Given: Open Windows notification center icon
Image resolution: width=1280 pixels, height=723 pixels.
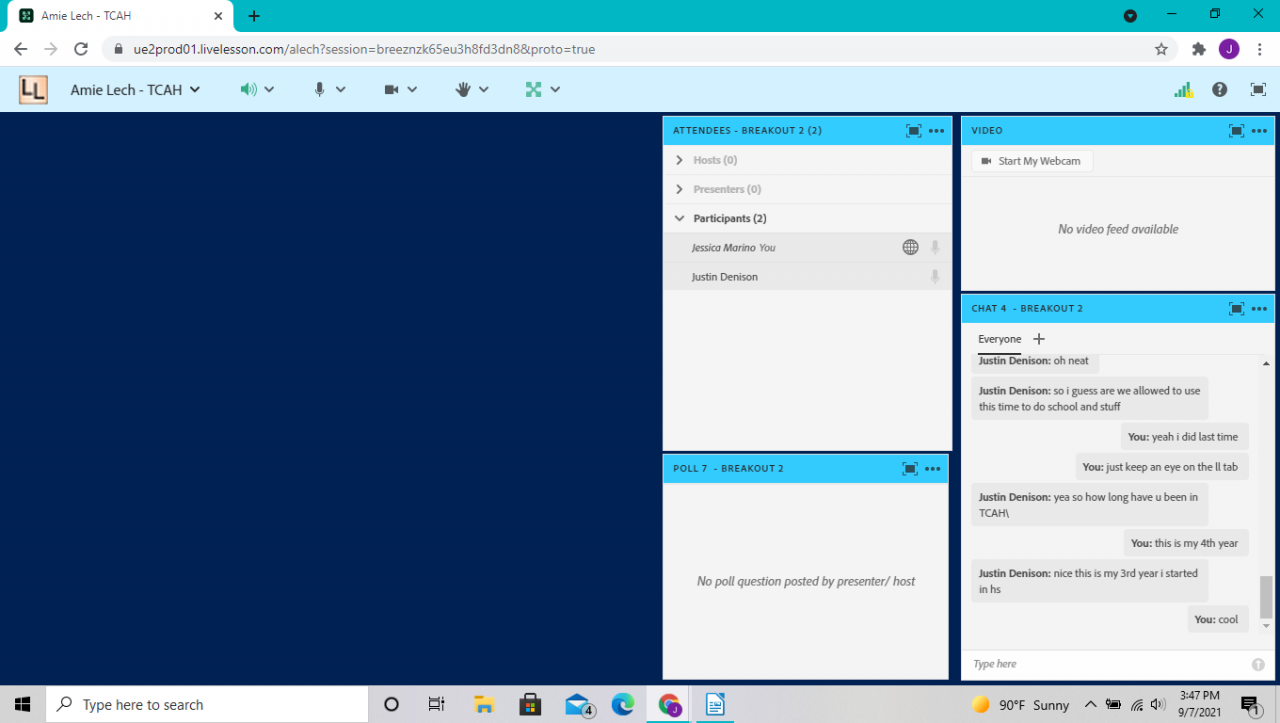Looking at the screenshot, I should 1250,705.
